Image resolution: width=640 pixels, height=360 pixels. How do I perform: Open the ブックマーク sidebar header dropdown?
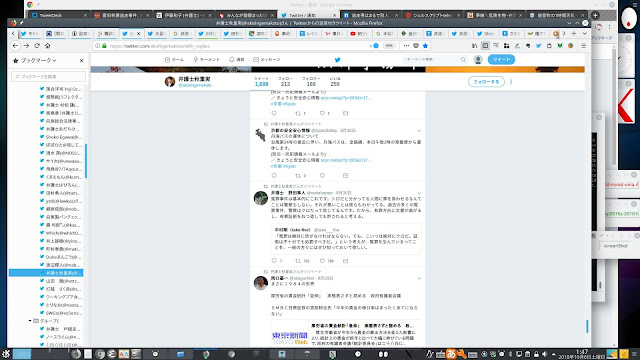(x=38, y=60)
